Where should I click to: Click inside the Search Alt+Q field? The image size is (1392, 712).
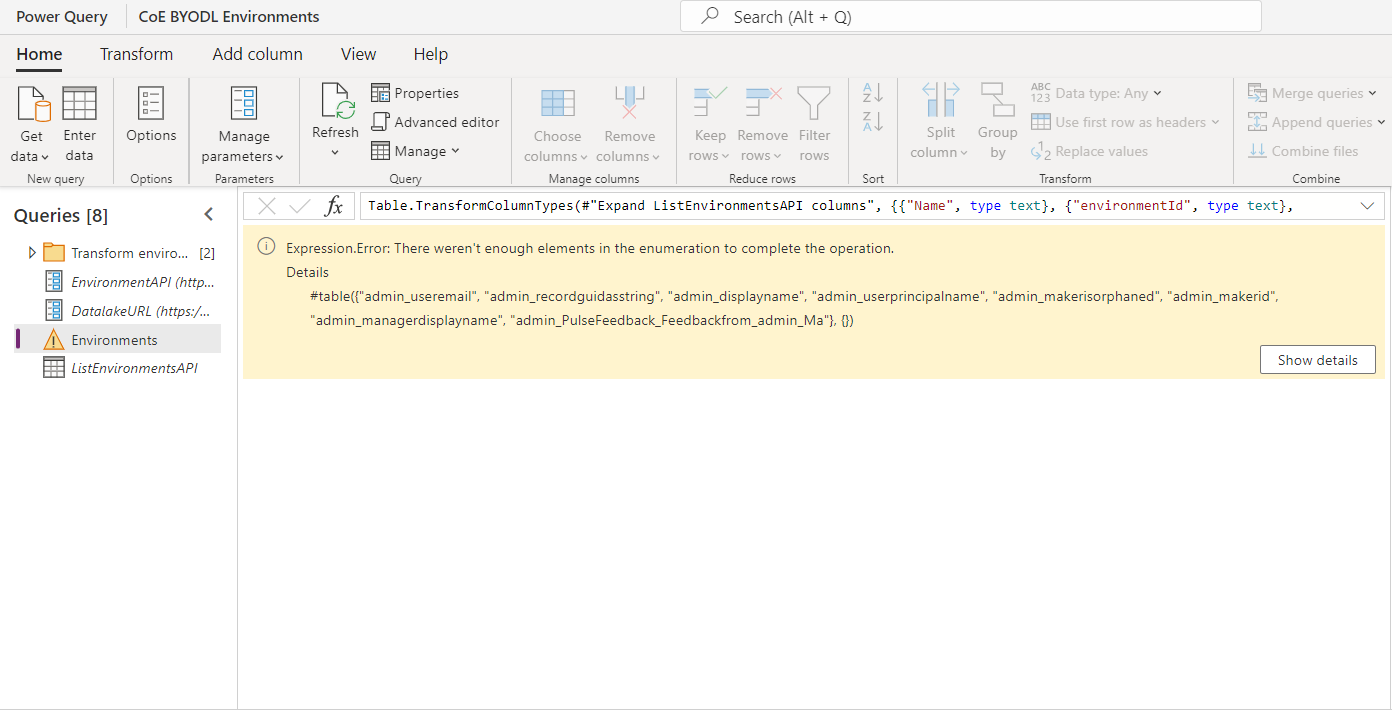coord(970,16)
